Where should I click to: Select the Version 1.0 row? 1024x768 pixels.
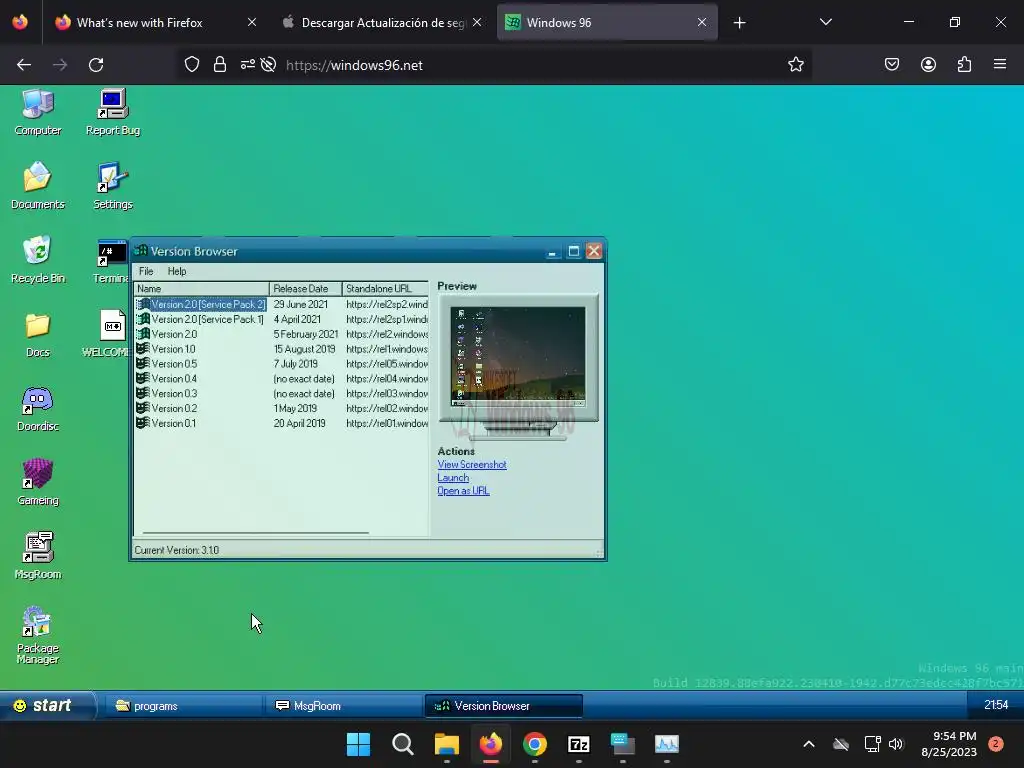point(281,349)
